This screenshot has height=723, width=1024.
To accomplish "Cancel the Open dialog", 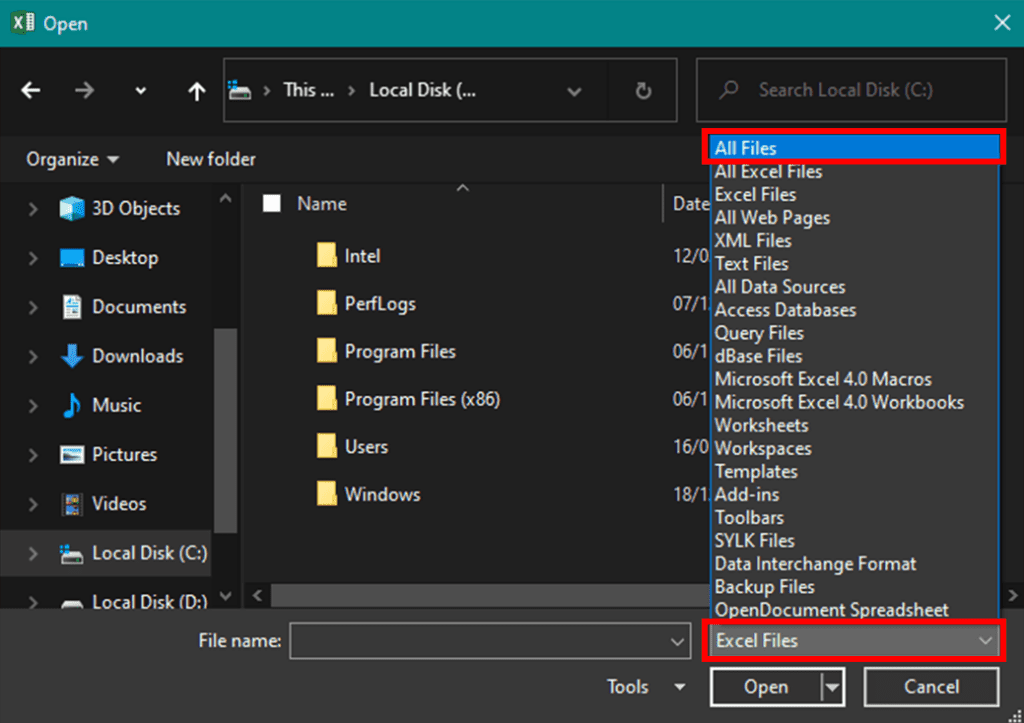I will point(931,687).
